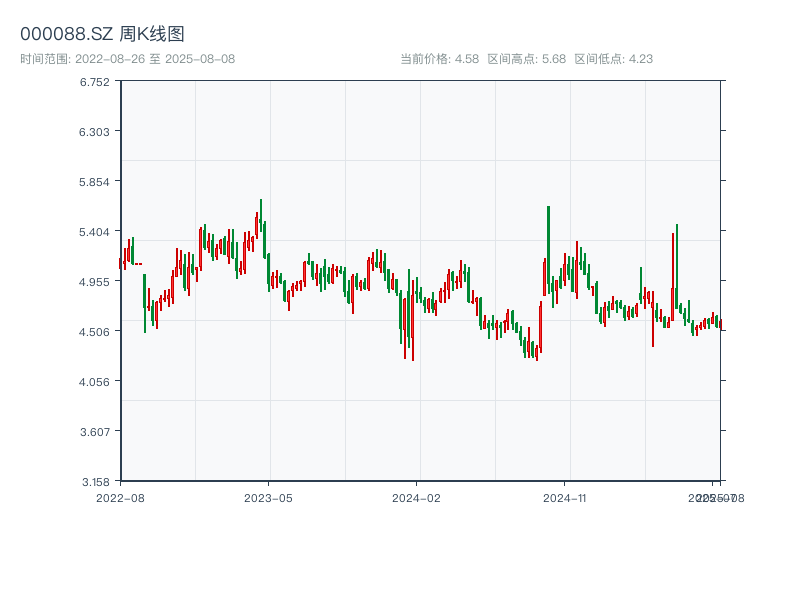Click the 5.854 price axis label

pyautogui.click(x=95, y=182)
